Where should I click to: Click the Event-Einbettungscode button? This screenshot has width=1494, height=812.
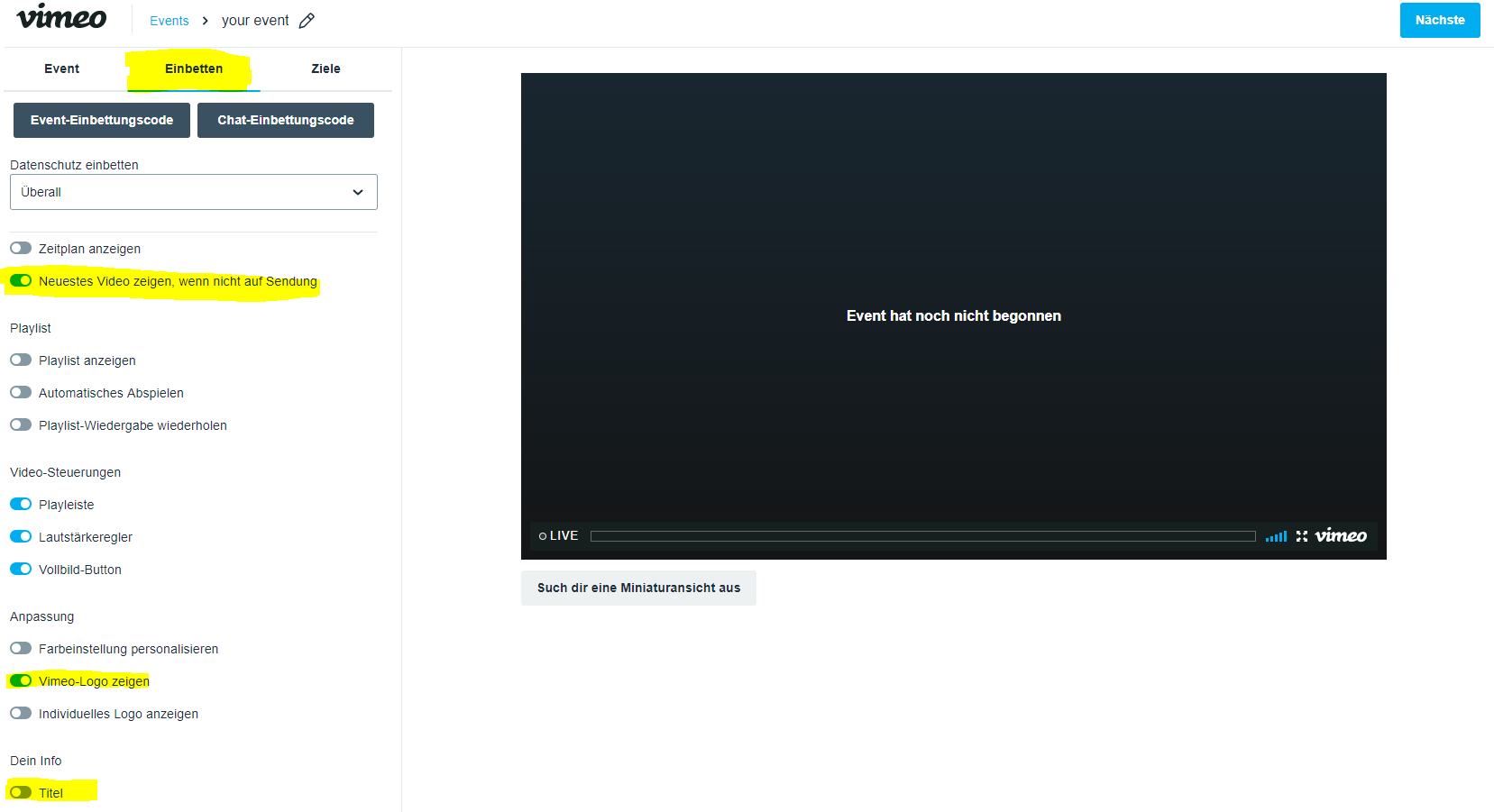pyautogui.click(x=102, y=120)
